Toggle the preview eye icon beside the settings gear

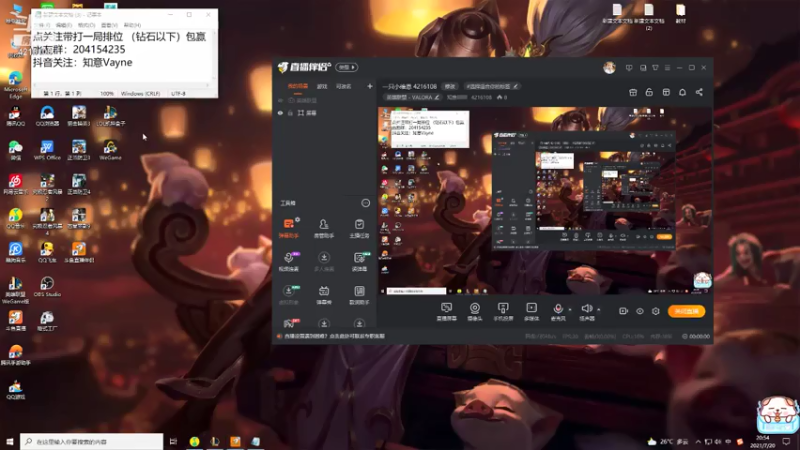[639, 311]
